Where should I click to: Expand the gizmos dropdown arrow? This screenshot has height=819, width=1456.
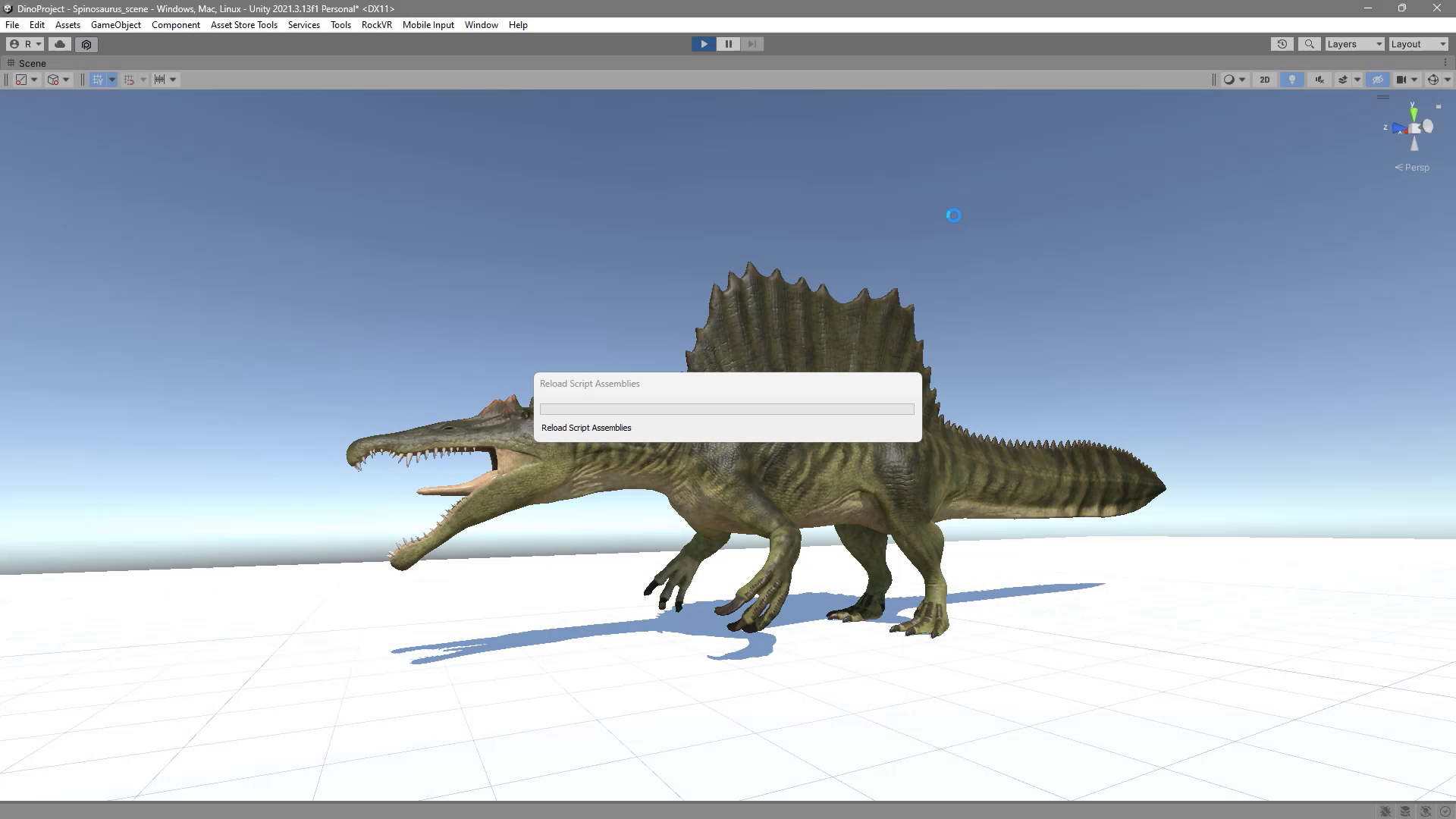click(x=1447, y=80)
